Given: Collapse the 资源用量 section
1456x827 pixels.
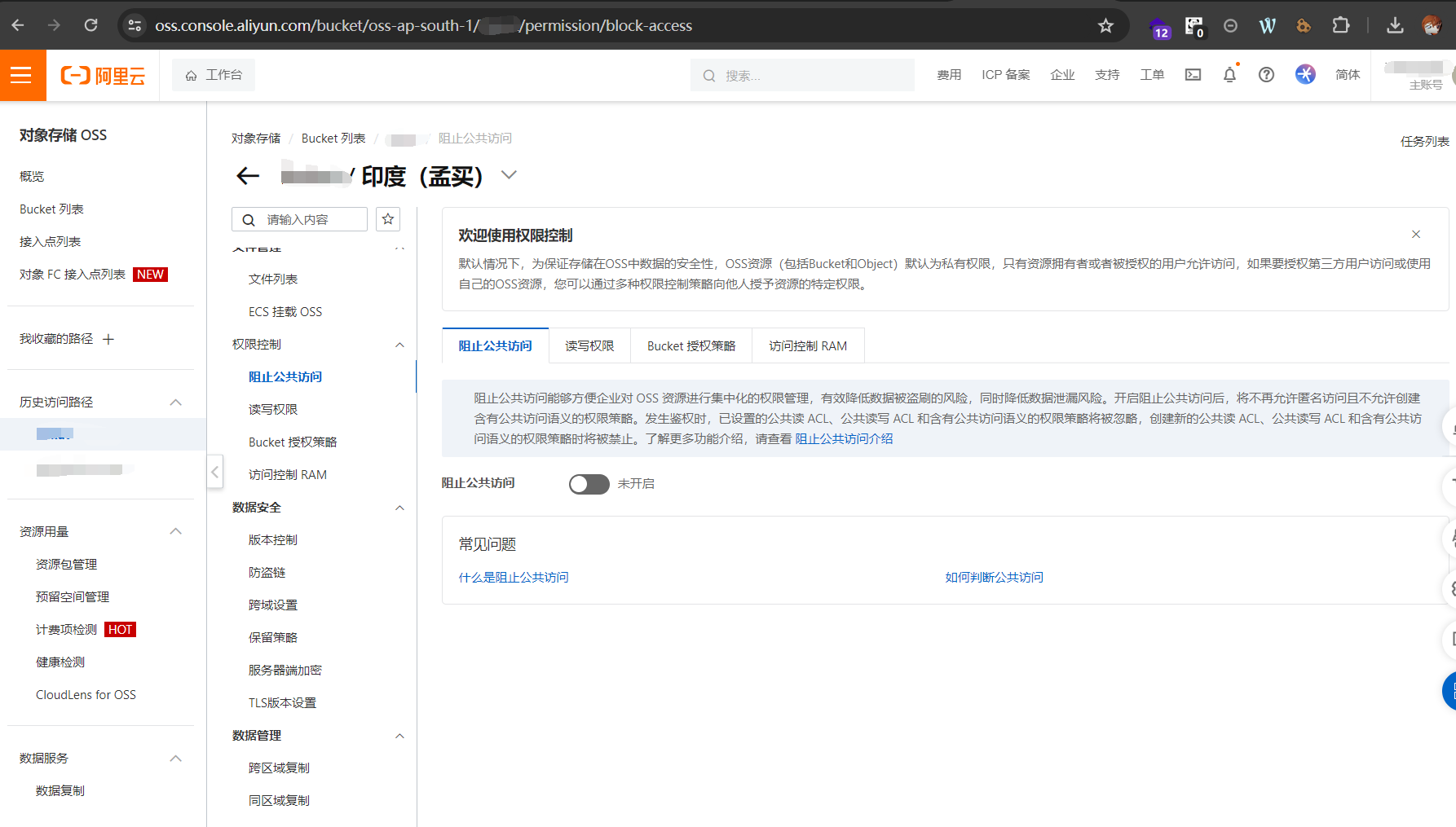Looking at the screenshot, I should click(175, 531).
